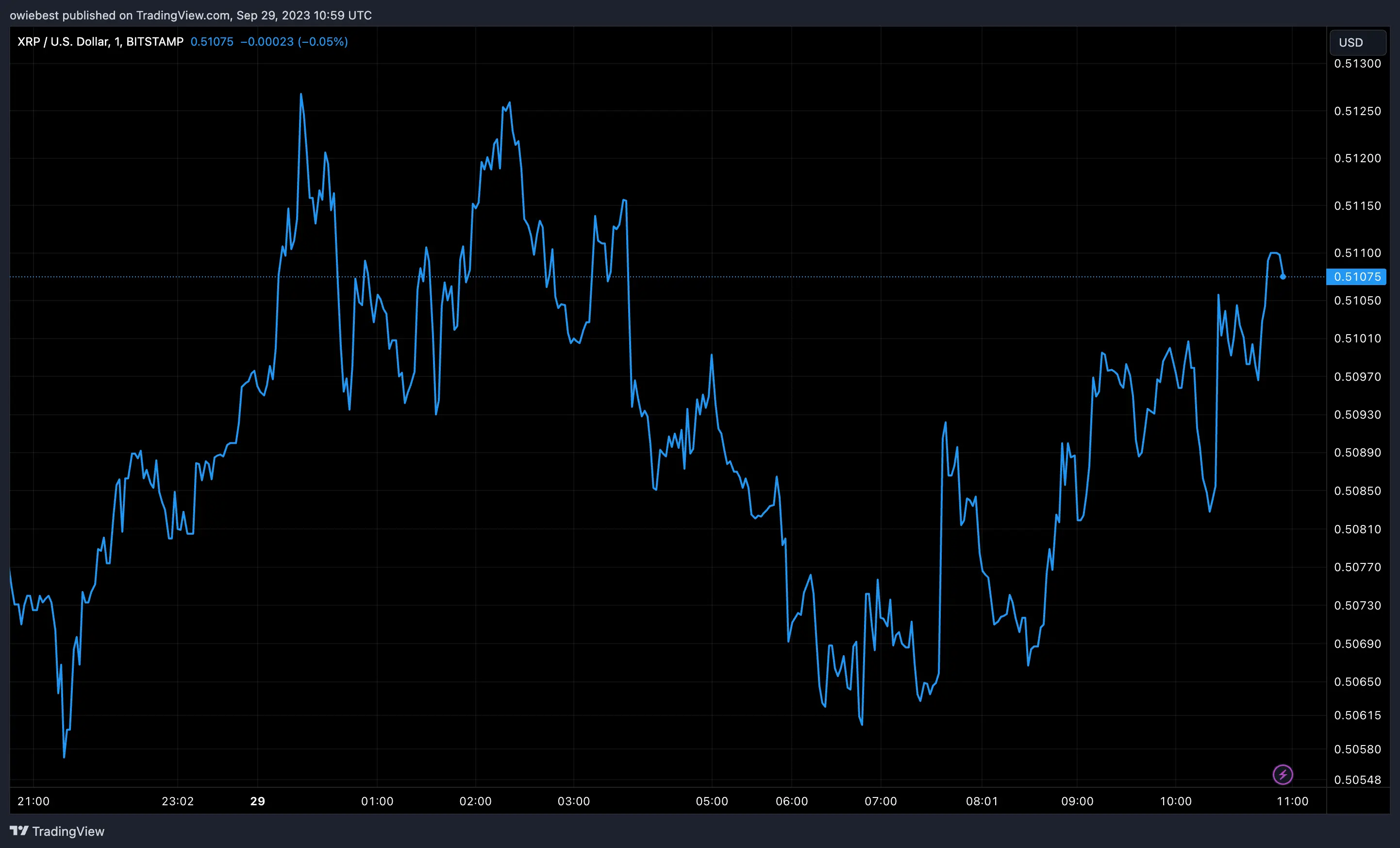Open the time axis settings
This screenshot has height=848, width=1400.
point(682,801)
